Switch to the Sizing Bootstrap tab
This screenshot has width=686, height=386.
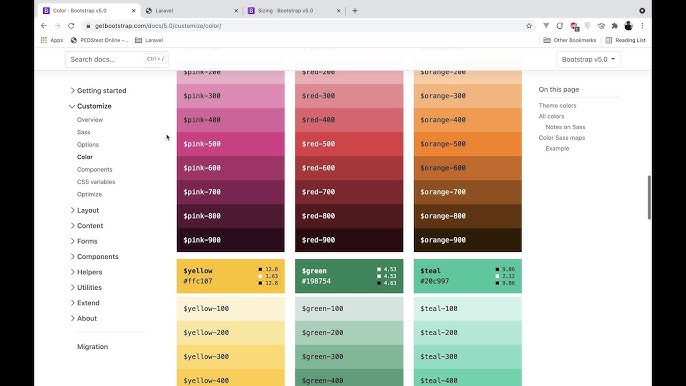click(294, 11)
